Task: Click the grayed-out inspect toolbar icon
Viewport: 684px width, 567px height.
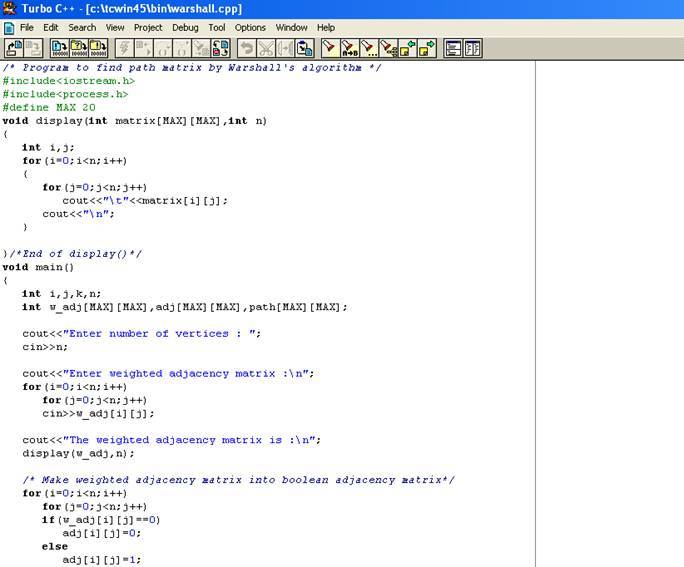Action: click(201, 48)
